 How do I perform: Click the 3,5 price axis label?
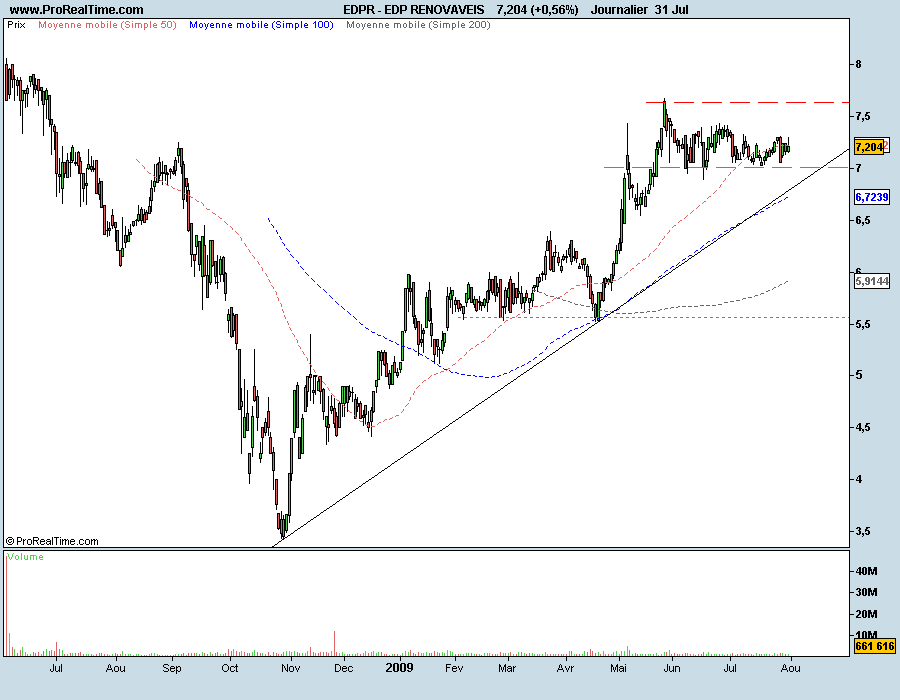863,531
